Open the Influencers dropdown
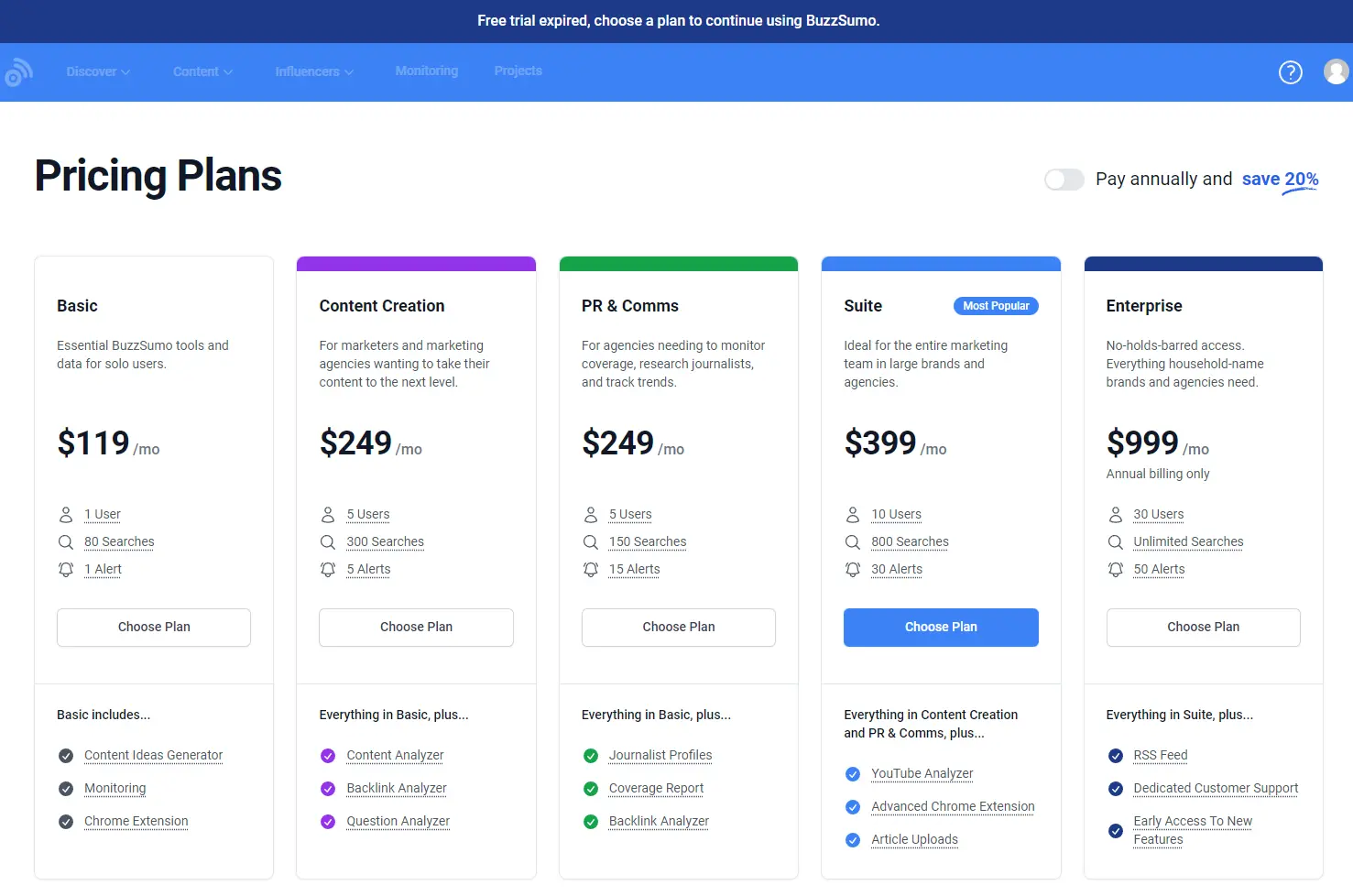The image size is (1353, 896). (313, 71)
